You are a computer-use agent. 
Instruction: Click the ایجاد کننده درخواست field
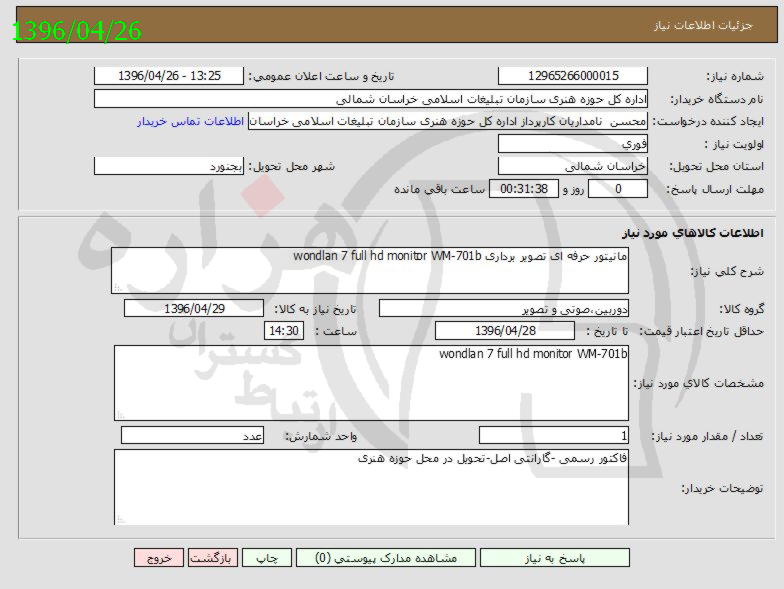(x=448, y=122)
